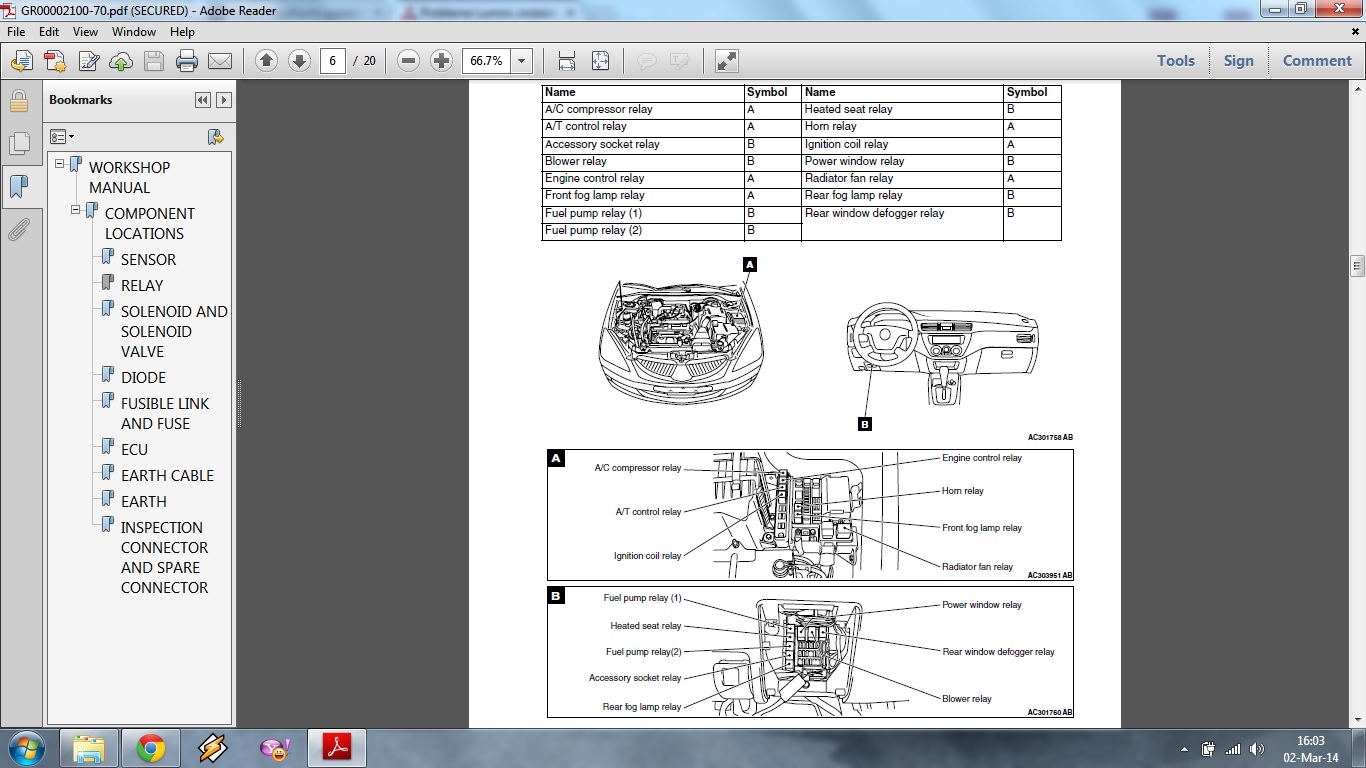Go to next page arrow
Screen dimensions: 1366x768
click(299, 61)
